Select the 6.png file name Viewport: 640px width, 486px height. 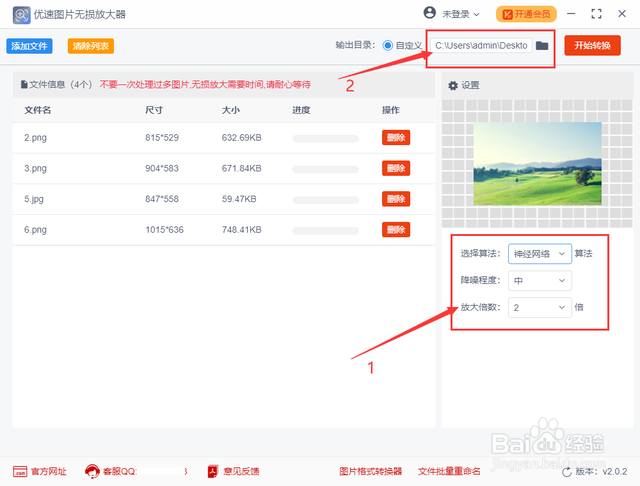pyautogui.click(x=35, y=230)
